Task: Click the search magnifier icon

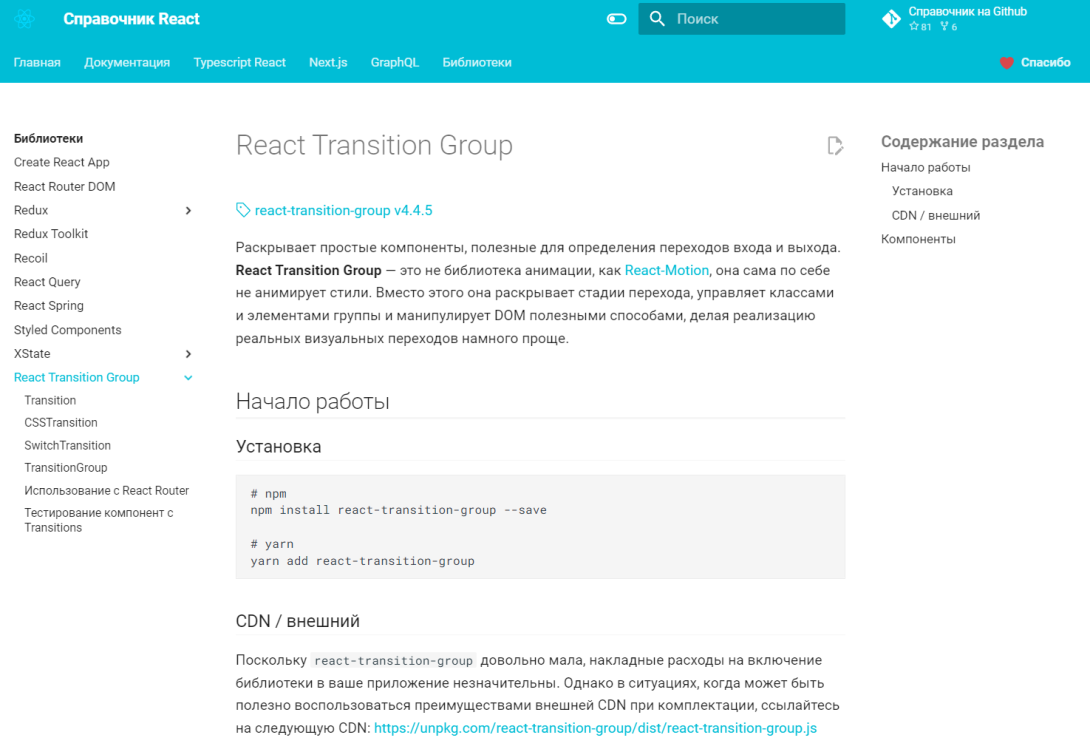Action: tap(657, 19)
